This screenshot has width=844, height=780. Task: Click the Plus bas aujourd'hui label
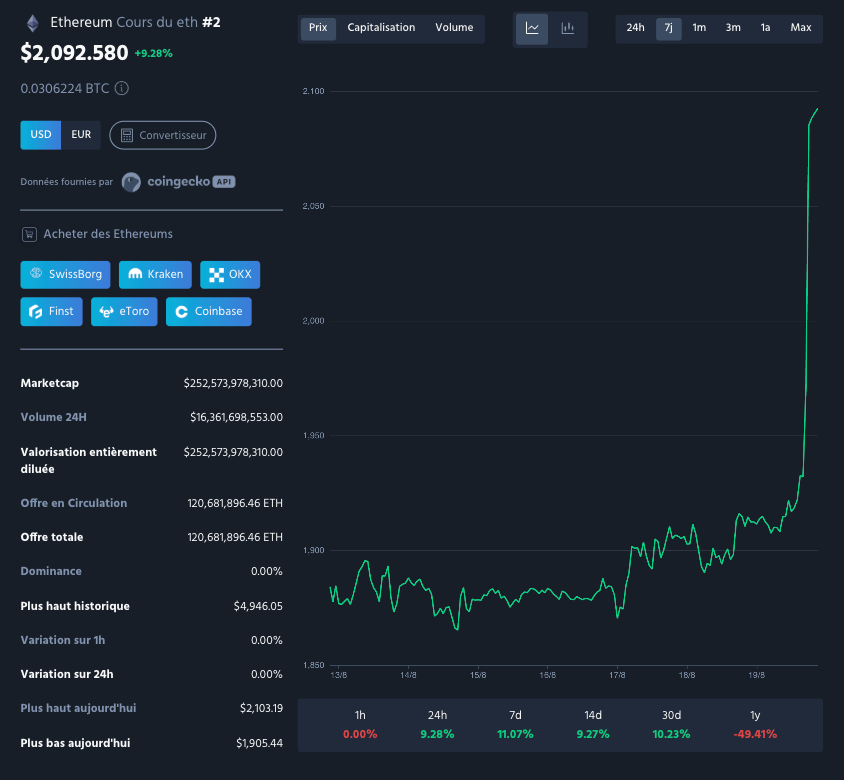click(x=75, y=743)
